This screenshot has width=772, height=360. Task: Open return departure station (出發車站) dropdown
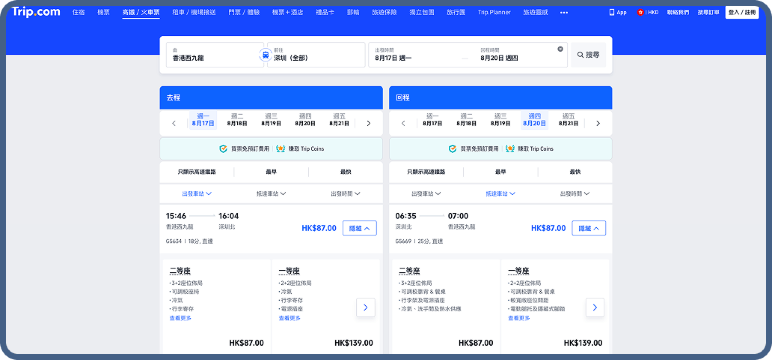click(x=426, y=194)
